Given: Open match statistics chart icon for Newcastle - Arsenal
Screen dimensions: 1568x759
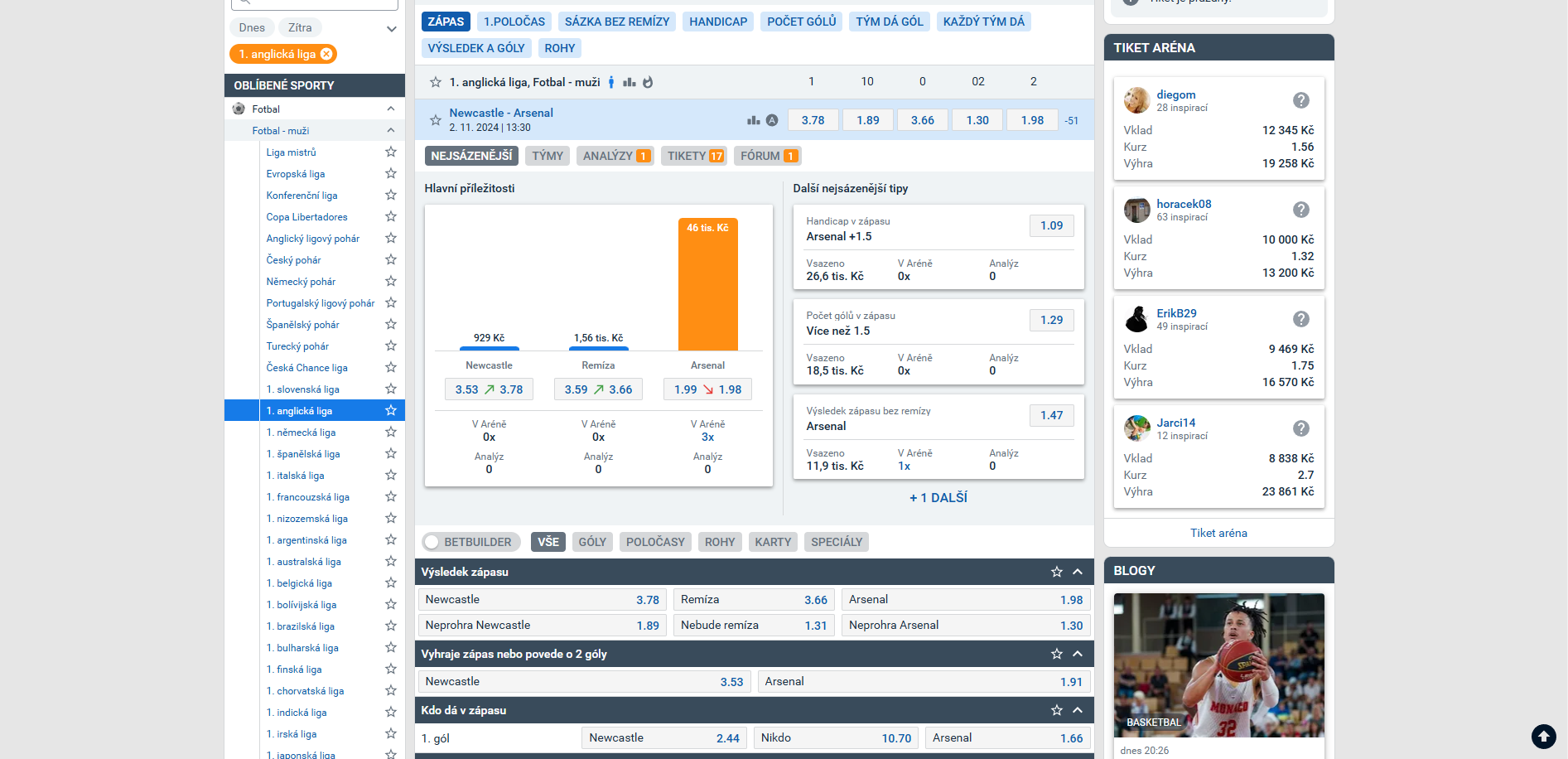Looking at the screenshot, I should pos(754,120).
